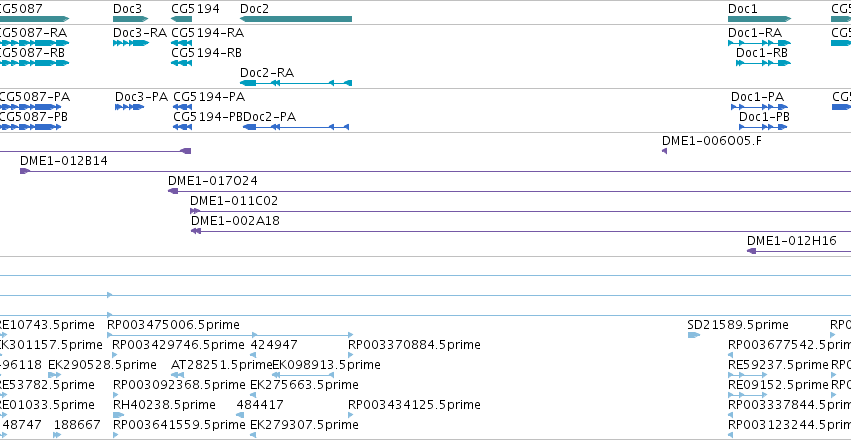Select the RP003475006.5prime EST label
Viewport: 851px width, 440px height.
(x=173, y=325)
